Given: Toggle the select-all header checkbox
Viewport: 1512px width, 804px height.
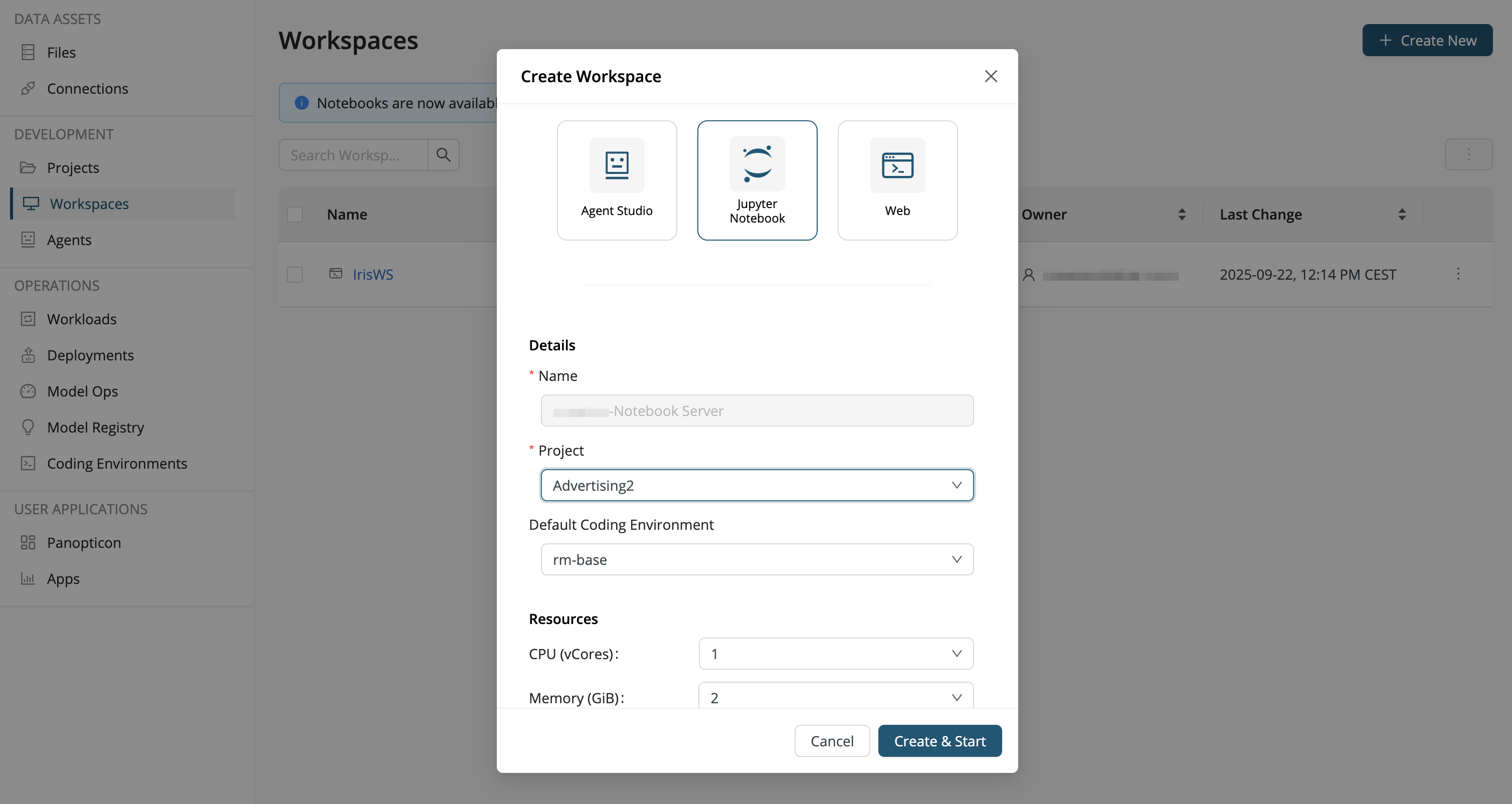Looking at the screenshot, I should point(295,214).
